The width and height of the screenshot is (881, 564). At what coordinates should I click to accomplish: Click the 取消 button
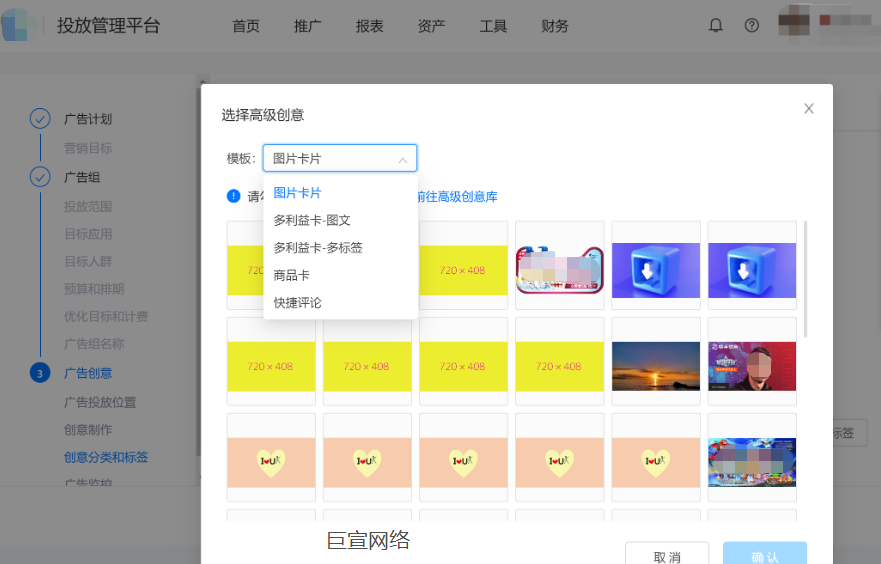click(x=667, y=555)
